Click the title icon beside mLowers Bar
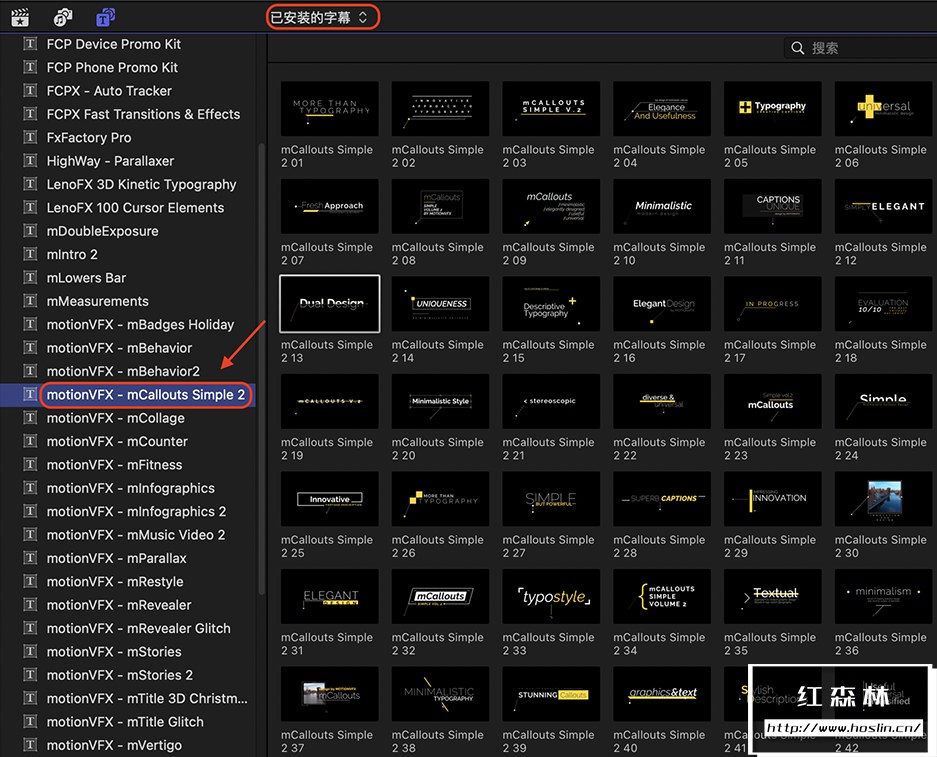 tap(30, 278)
